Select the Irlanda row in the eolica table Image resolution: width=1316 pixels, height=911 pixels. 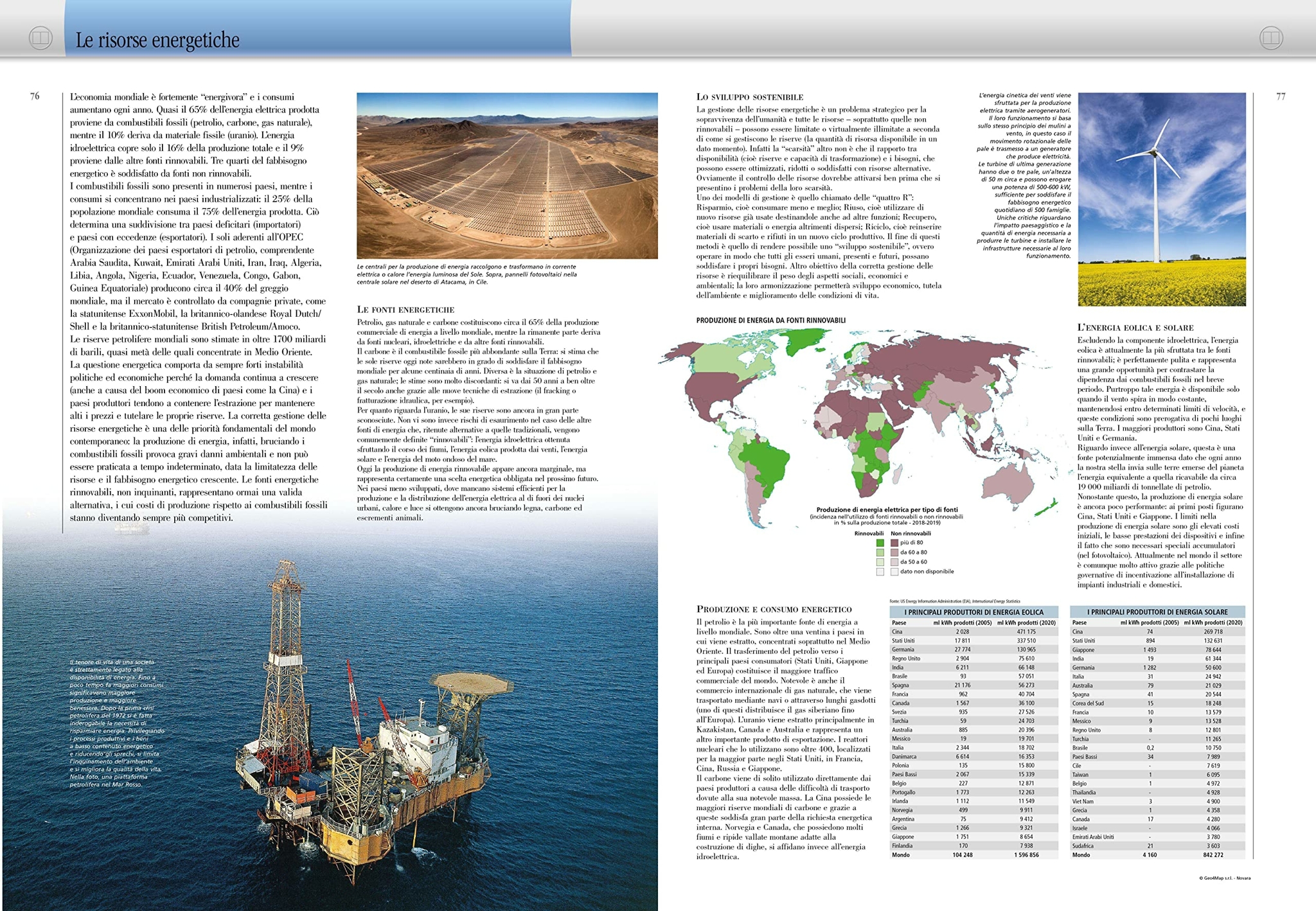pos(974,801)
